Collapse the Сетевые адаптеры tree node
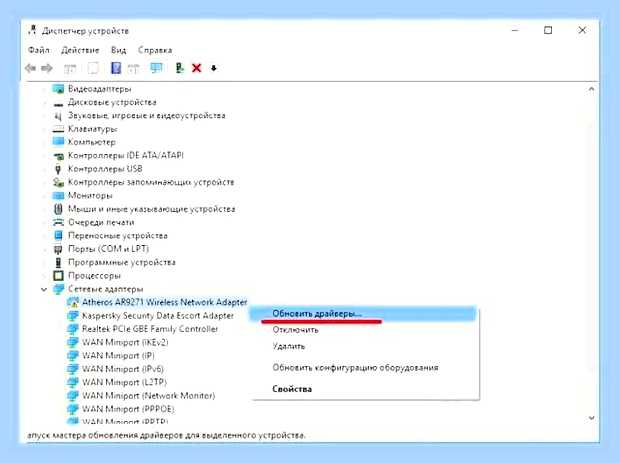This screenshot has width=620, height=463. tap(44, 289)
